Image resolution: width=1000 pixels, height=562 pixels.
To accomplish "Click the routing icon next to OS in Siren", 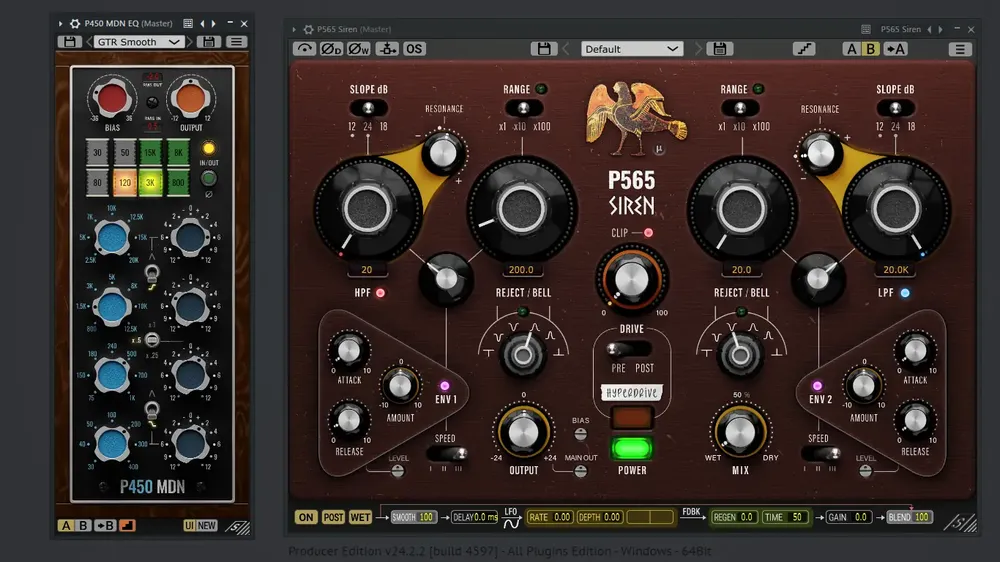I will 386,49.
